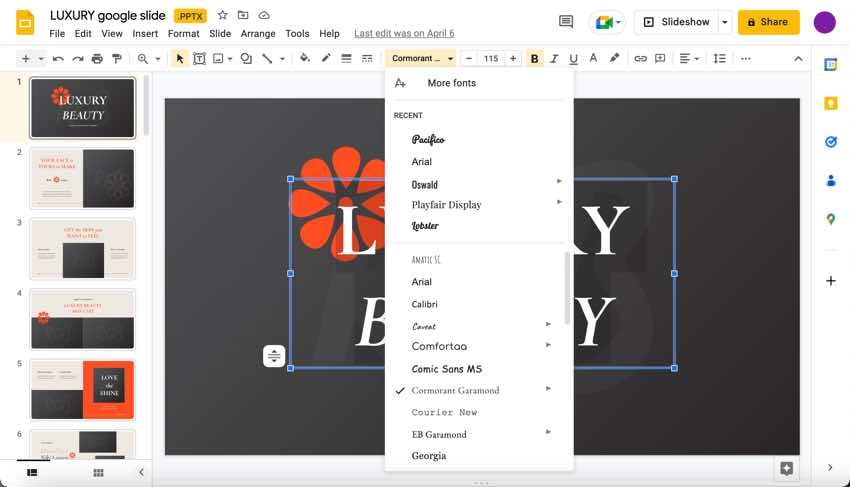The width and height of the screenshot is (850, 487).
Task: Open Google Maps from the side panel
Action: pos(830,219)
